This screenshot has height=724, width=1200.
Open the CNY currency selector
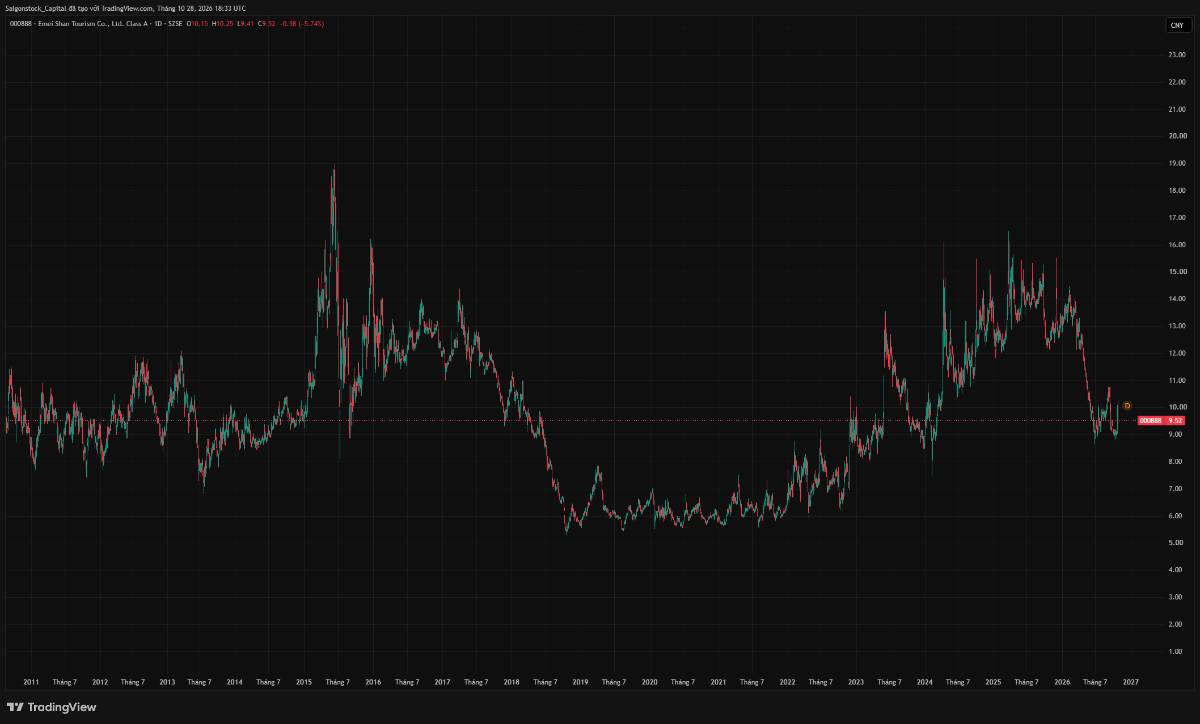click(1177, 25)
